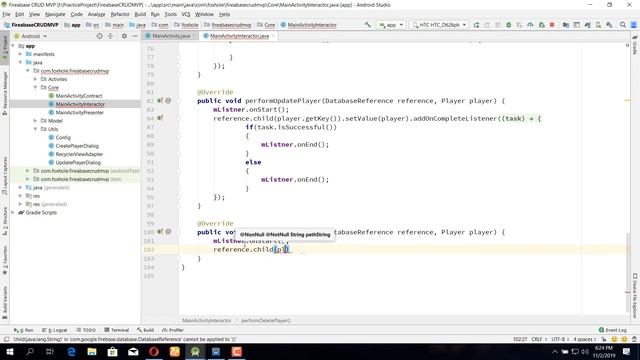The width and height of the screenshot is (640, 360).
Task: Click the override gutter icon at line 100
Action: pos(160,232)
